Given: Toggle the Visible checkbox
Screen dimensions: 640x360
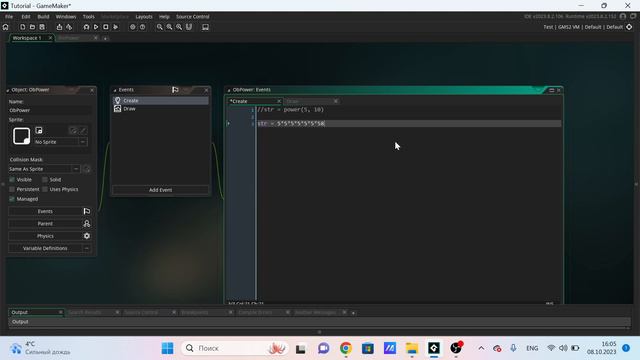Looking at the screenshot, I should [x=12, y=180].
